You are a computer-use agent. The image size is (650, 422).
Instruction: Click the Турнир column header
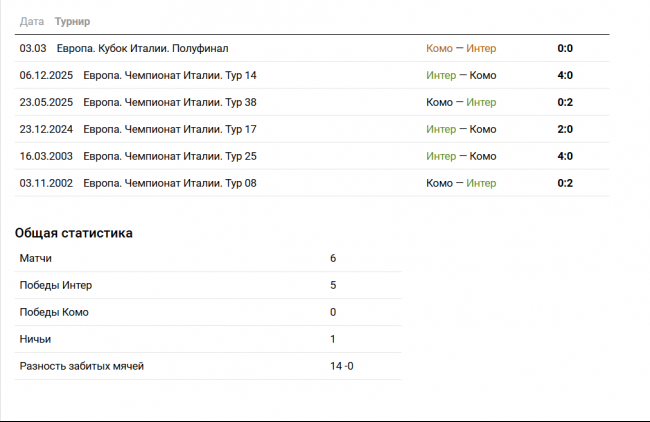point(72,22)
